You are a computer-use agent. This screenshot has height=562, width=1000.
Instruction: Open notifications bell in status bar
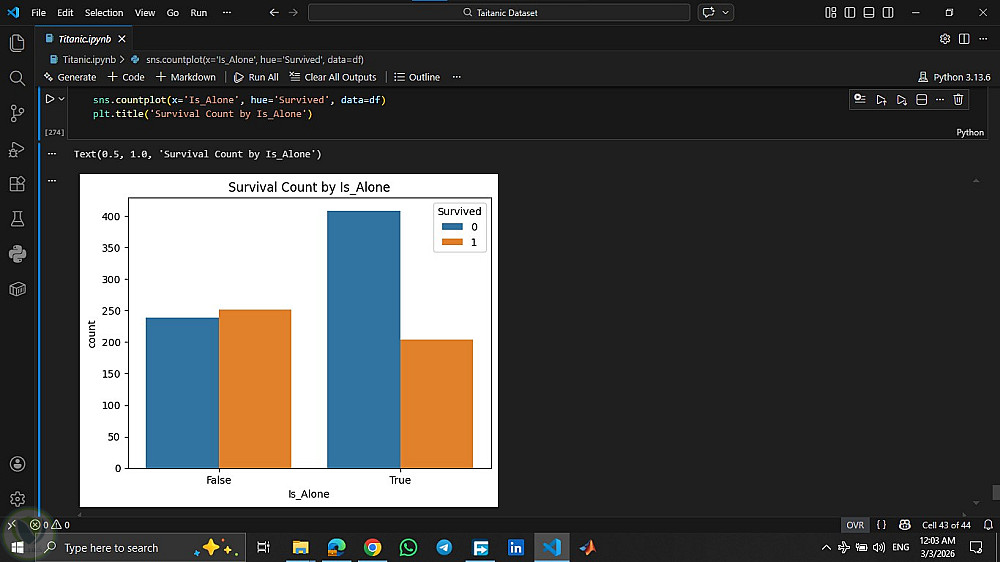[988, 525]
